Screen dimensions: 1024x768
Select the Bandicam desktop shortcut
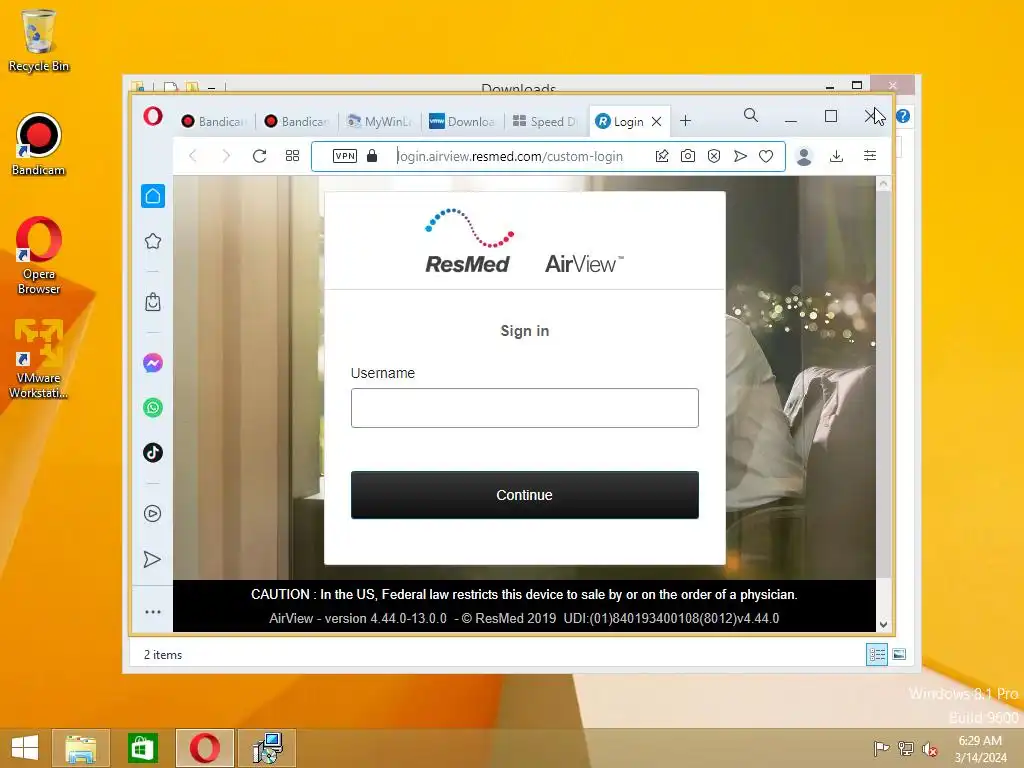point(39,144)
